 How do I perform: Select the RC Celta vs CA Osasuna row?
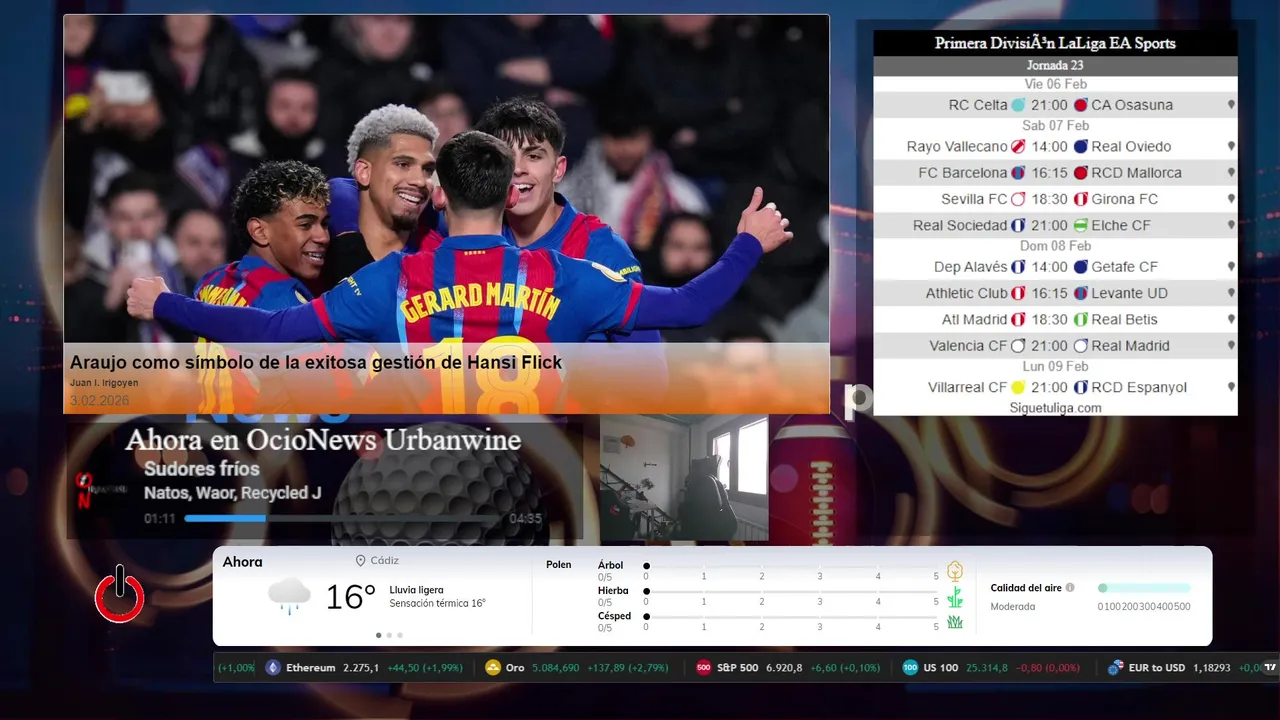click(1055, 105)
